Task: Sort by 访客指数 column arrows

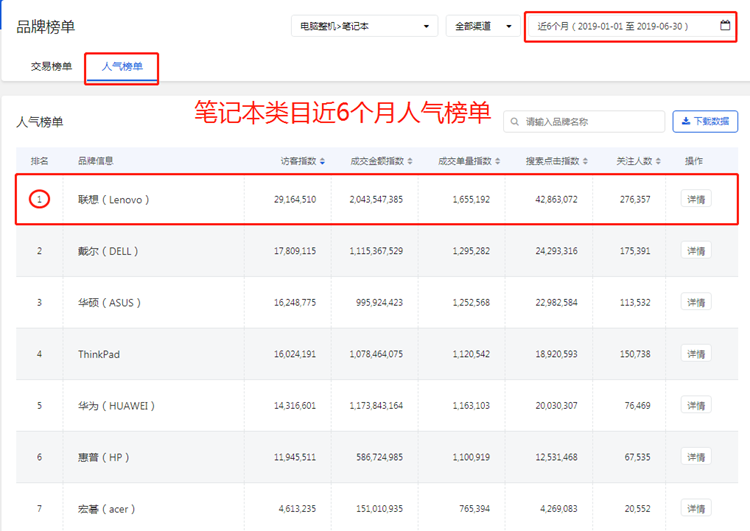Action: click(322, 161)
